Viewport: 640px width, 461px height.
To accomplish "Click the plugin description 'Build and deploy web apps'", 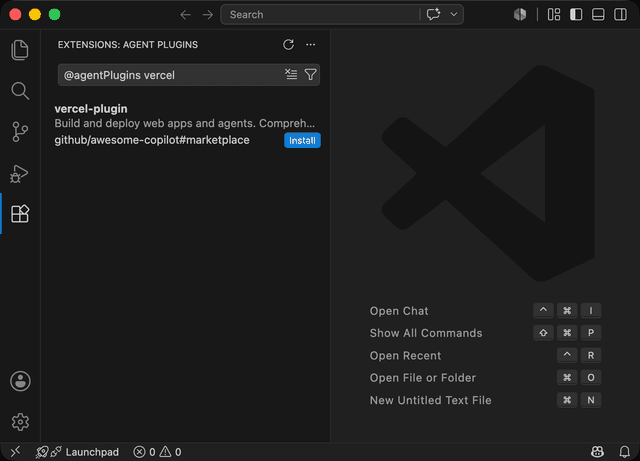I will tap(184, 123).
